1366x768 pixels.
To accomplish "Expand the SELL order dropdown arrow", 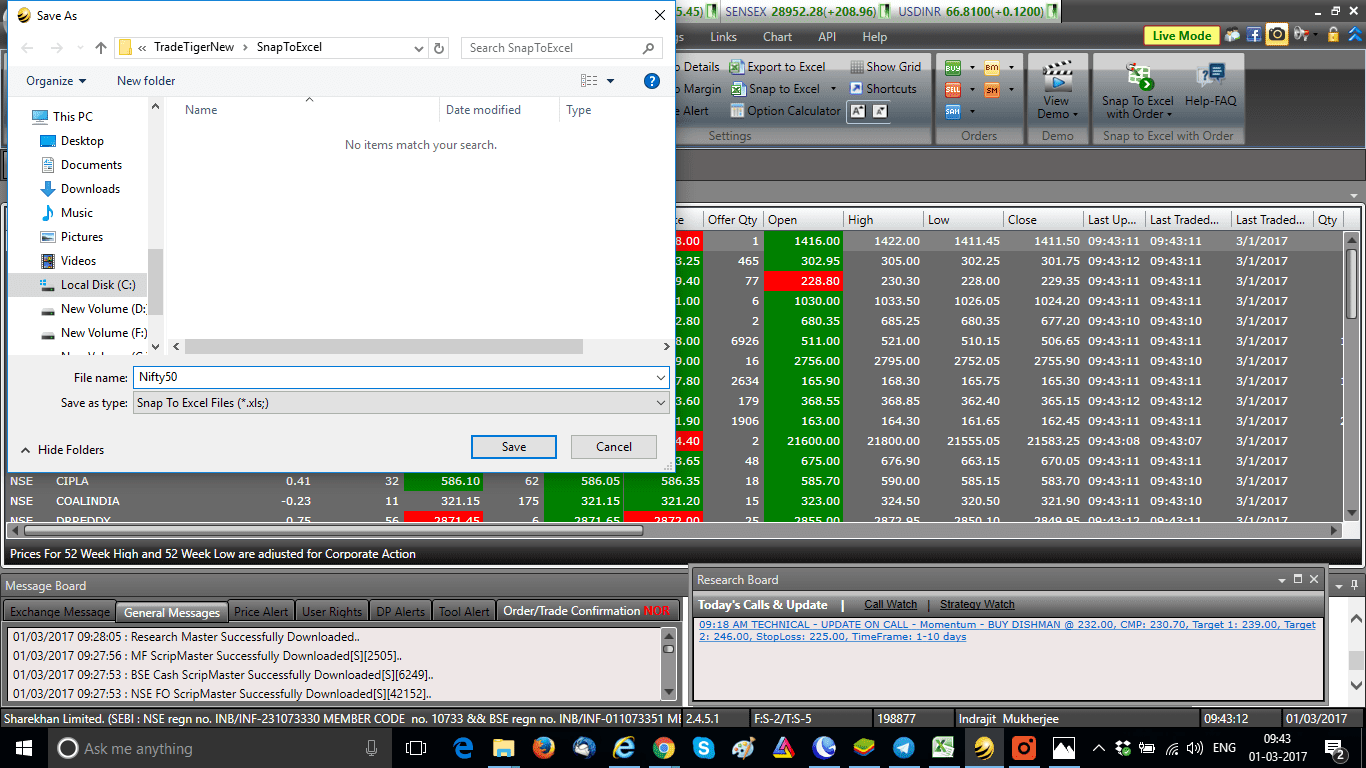I will pyautogui.click(x=971, y=90).
